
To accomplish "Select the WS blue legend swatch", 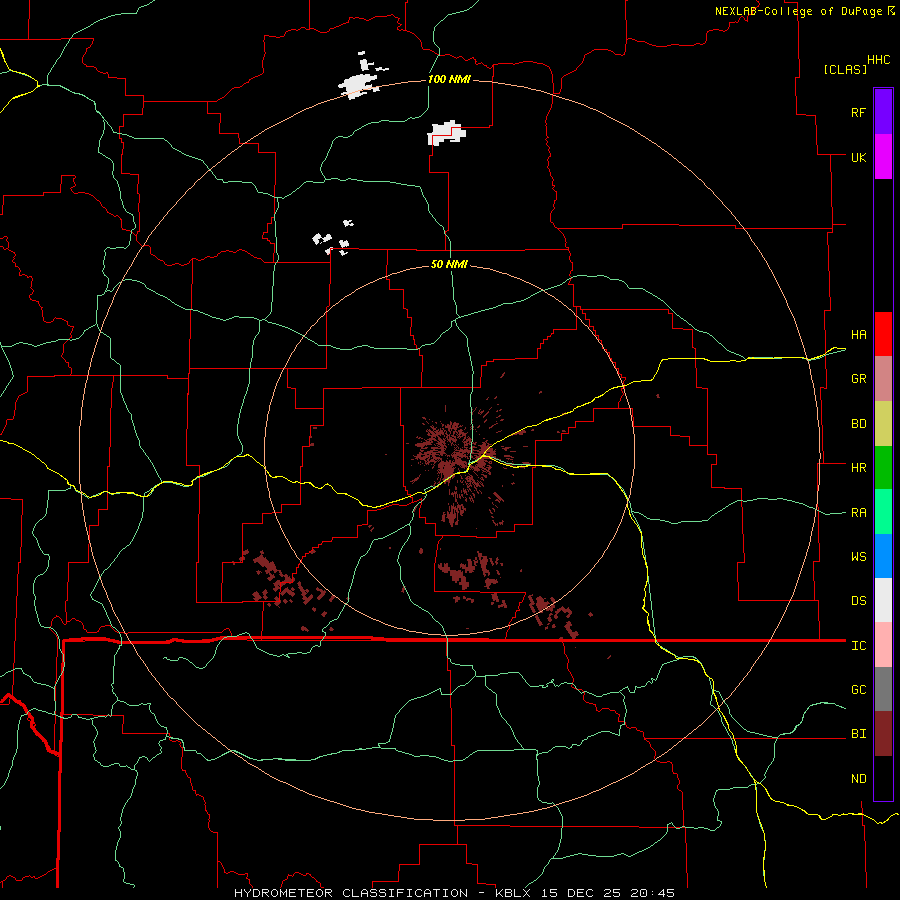I will click(883, 556).
